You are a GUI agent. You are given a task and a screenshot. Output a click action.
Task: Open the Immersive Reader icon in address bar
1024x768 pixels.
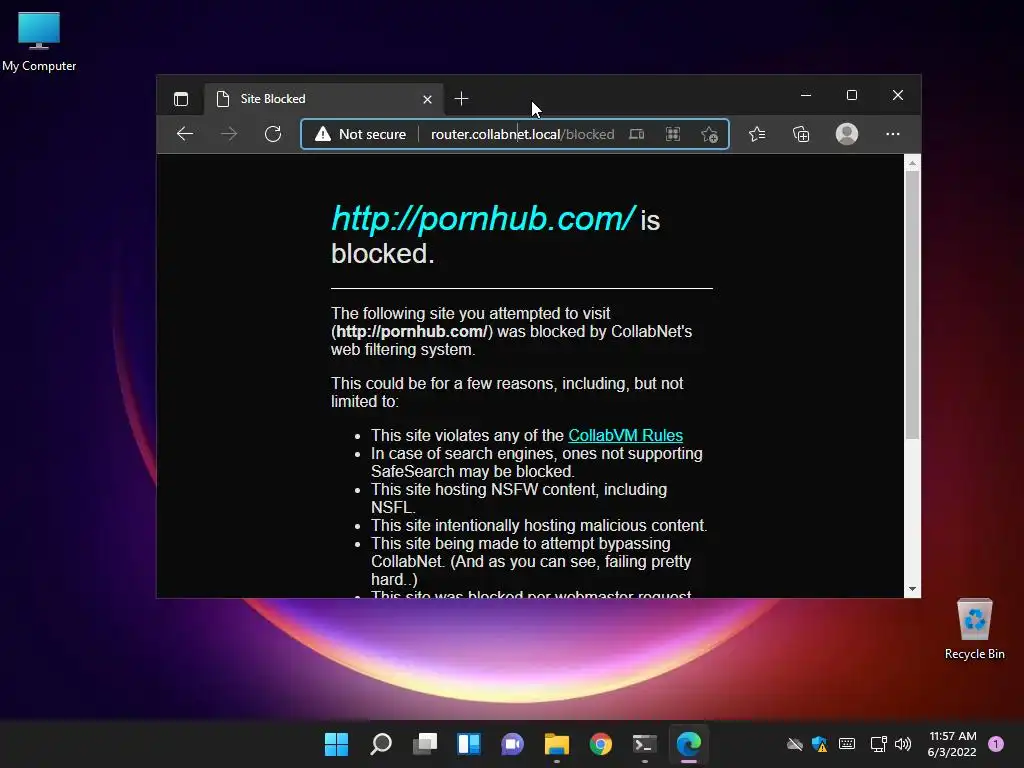[x=637, y=134]
